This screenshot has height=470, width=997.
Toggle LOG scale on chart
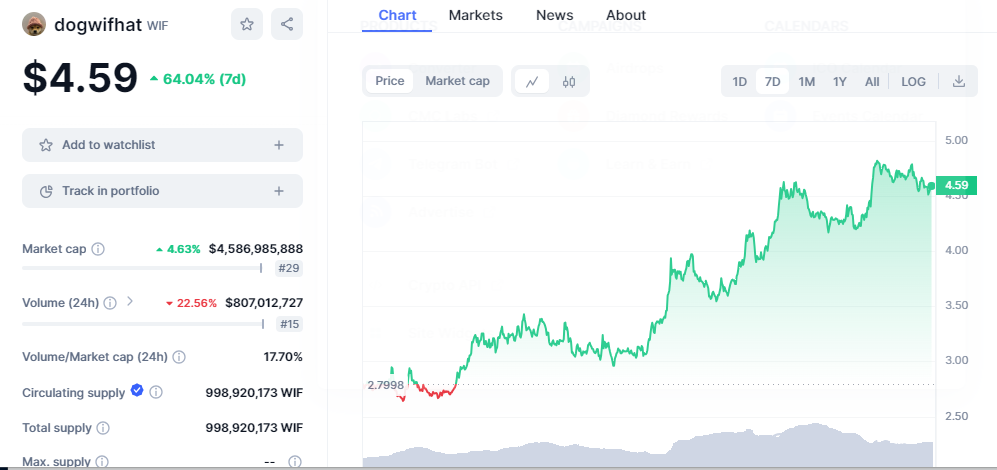[x=914, y=81]
